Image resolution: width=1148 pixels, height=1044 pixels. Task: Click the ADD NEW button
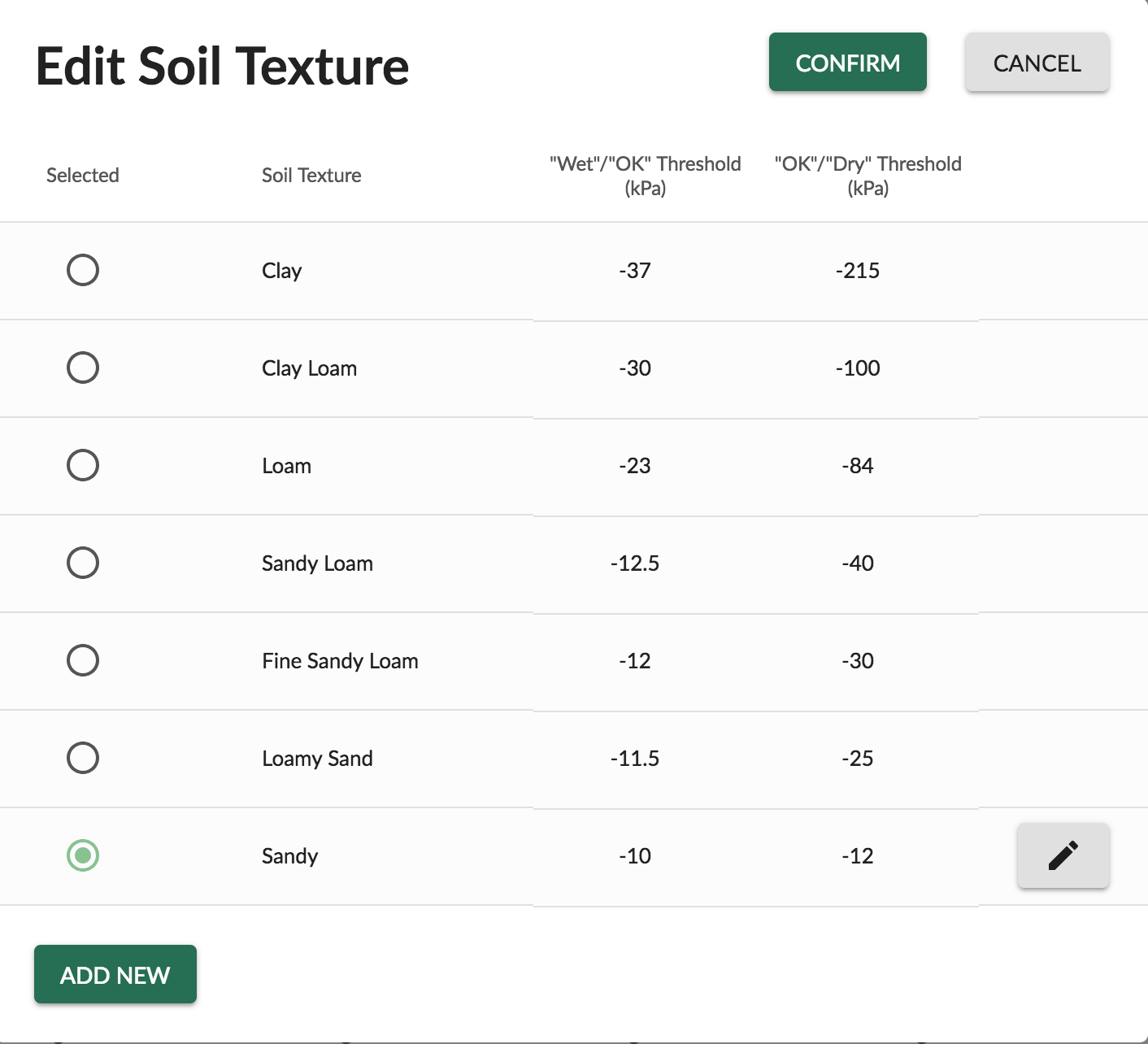click(x=115, y=974)
